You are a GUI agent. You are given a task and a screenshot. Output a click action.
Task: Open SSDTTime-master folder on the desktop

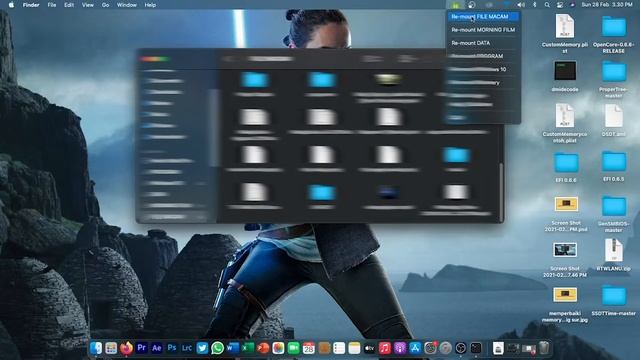click(613, 296)
